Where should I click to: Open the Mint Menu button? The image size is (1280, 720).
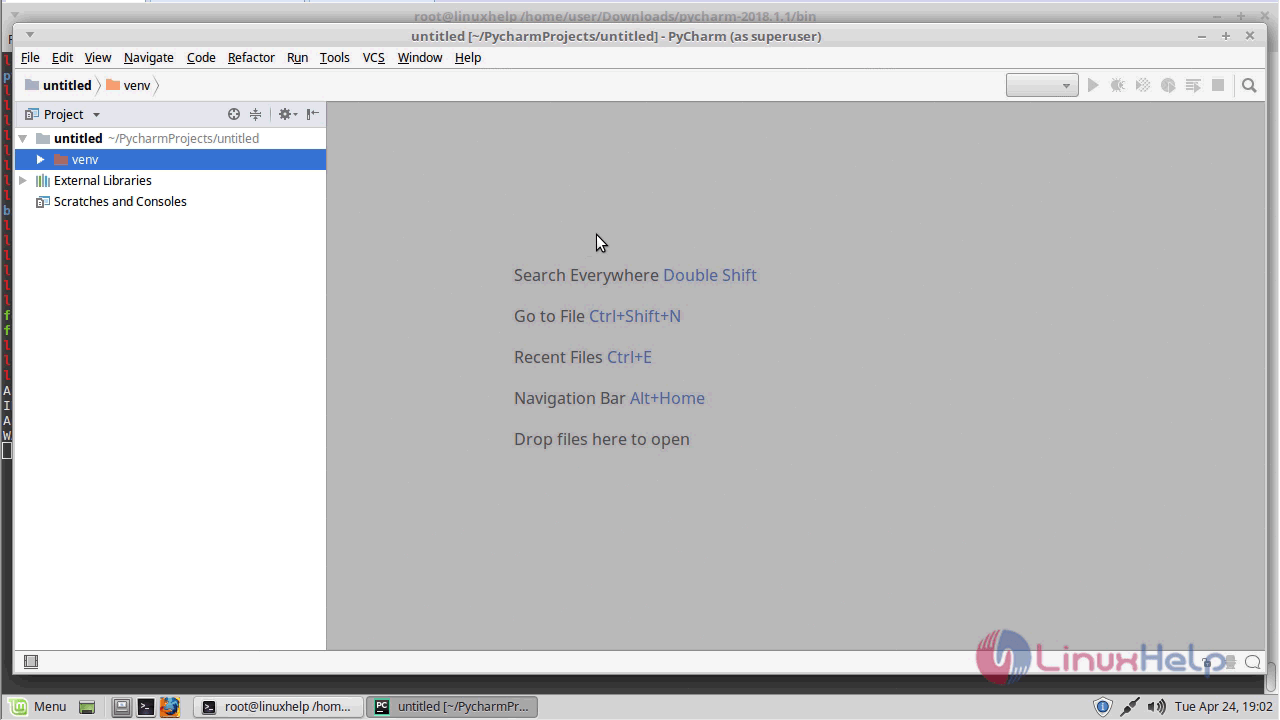(37, 706)
